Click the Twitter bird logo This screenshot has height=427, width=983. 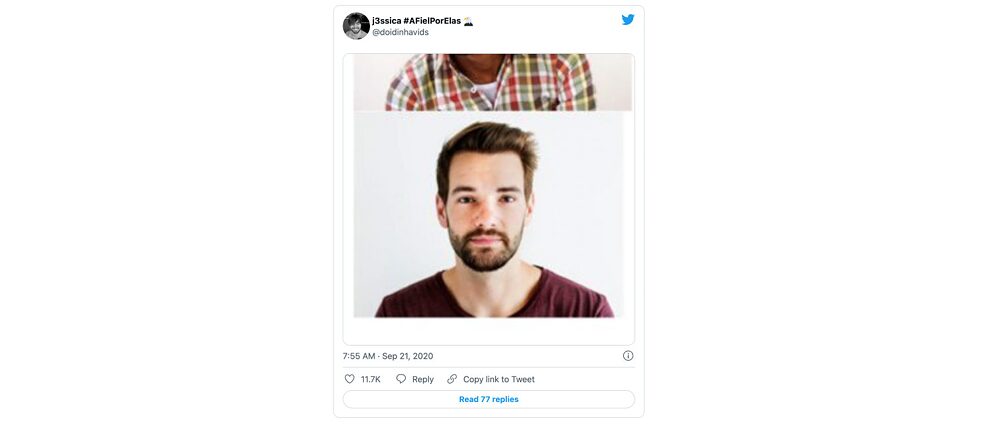[x=628, y=20]
